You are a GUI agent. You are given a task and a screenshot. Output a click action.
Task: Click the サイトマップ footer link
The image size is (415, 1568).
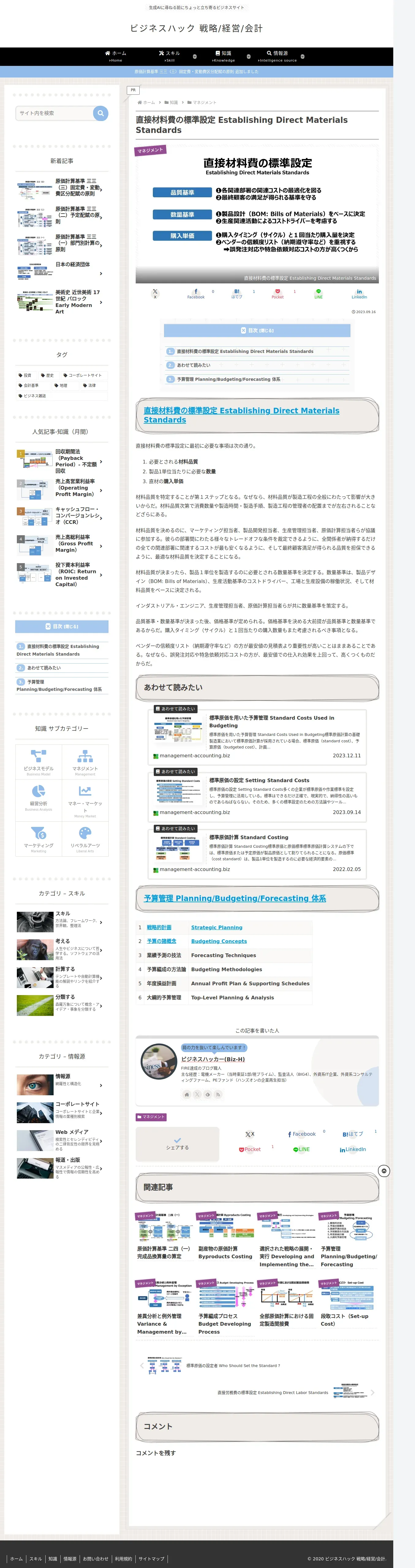[151, 1558]
